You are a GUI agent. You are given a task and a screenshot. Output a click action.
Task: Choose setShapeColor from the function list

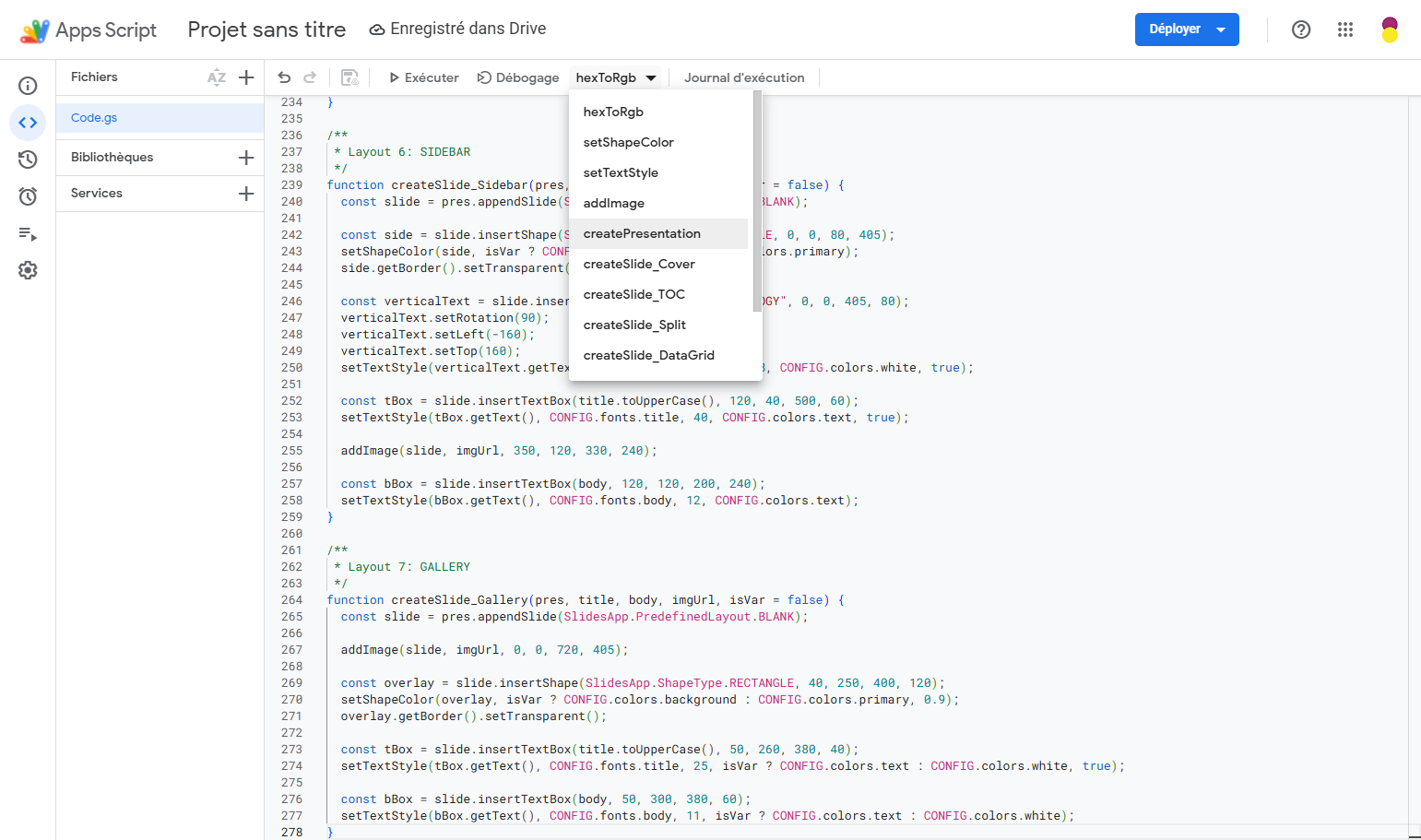pyautogui.click(x=658, y=142)
